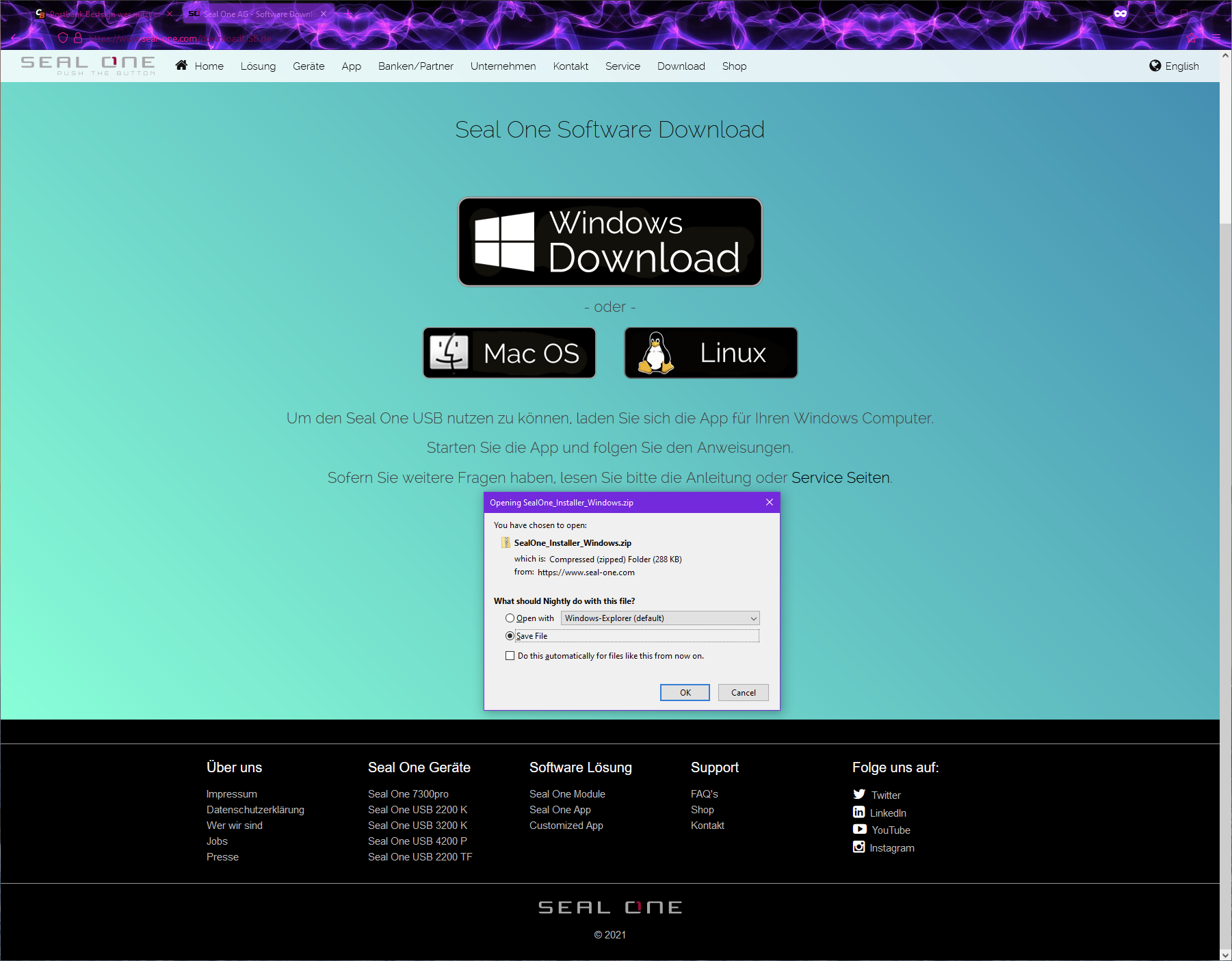Open the Geräte menu
This screenshot has width=1232, height=961.
309,66
